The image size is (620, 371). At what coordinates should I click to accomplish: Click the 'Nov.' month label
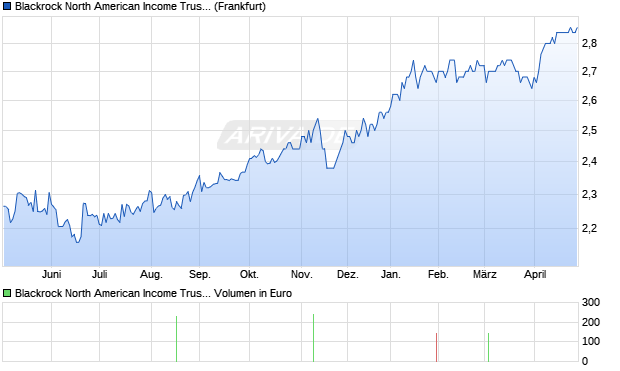pyautogui.click(x=302, y=274)
